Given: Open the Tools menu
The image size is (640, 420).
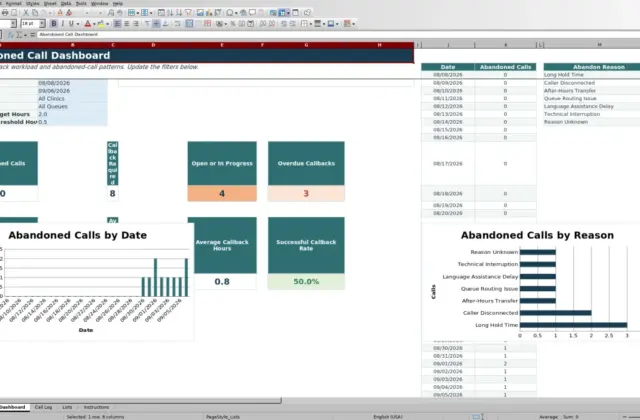Looking at the screenshot, I should 81,3.
